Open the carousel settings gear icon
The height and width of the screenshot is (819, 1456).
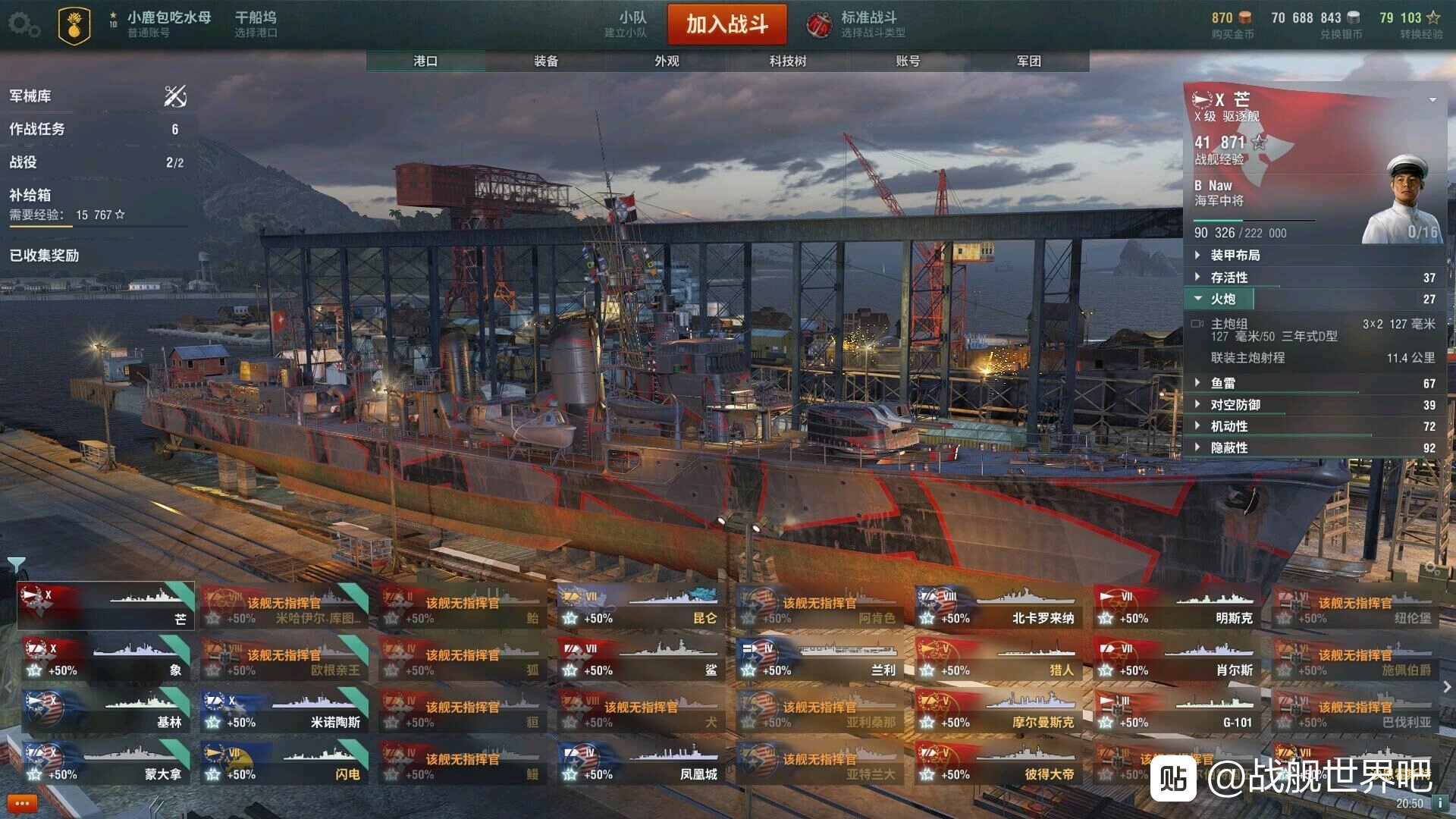(x=1432, y=568)
